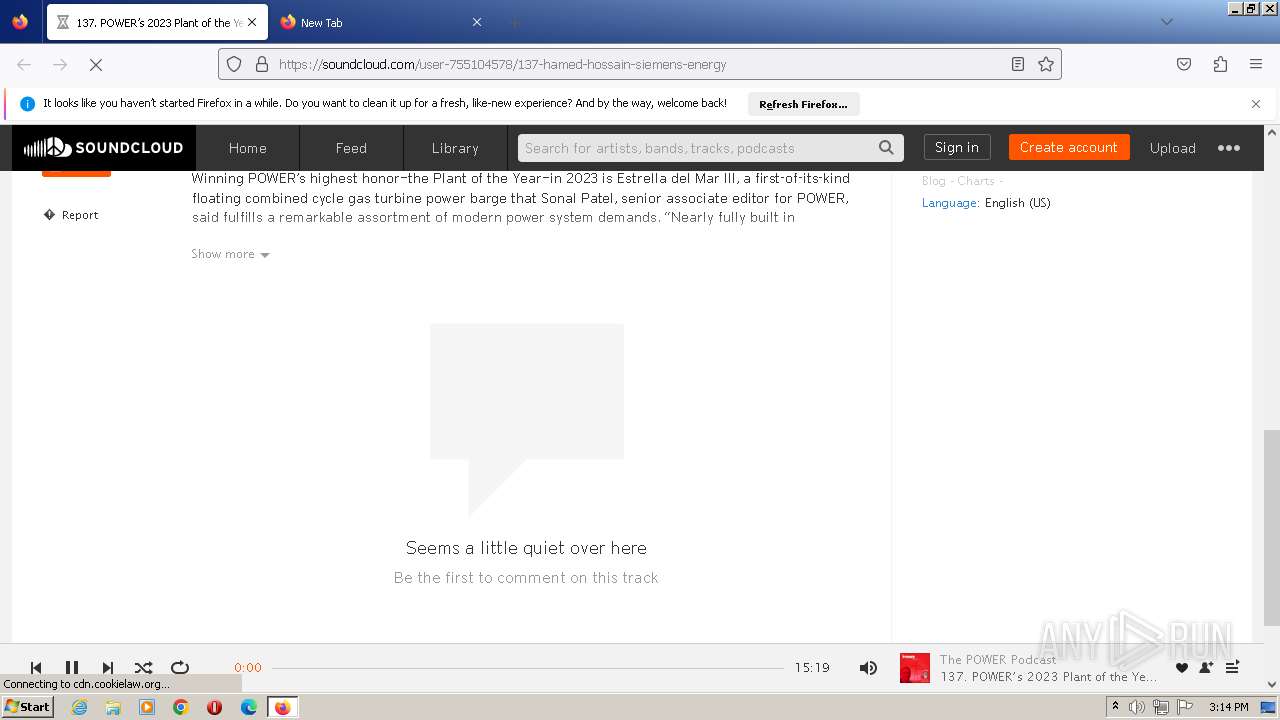
Task: Launch Opera from the taskbar
Action: pyautogui.click(x=214, y=707)
